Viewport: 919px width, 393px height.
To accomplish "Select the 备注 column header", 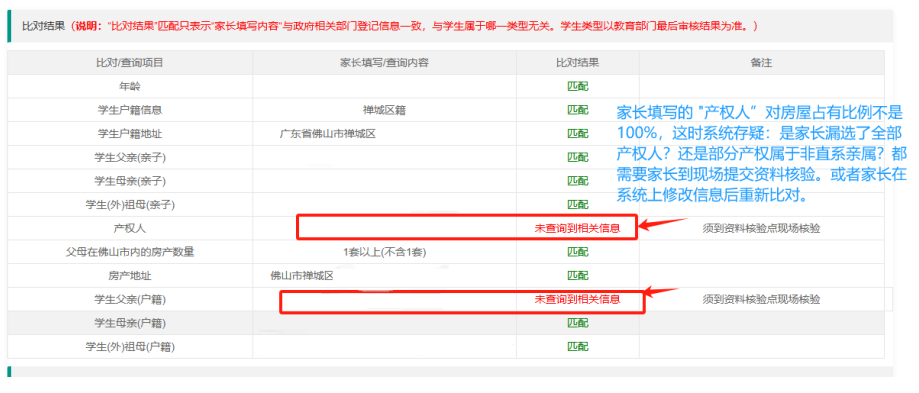I will coord(761,63).
